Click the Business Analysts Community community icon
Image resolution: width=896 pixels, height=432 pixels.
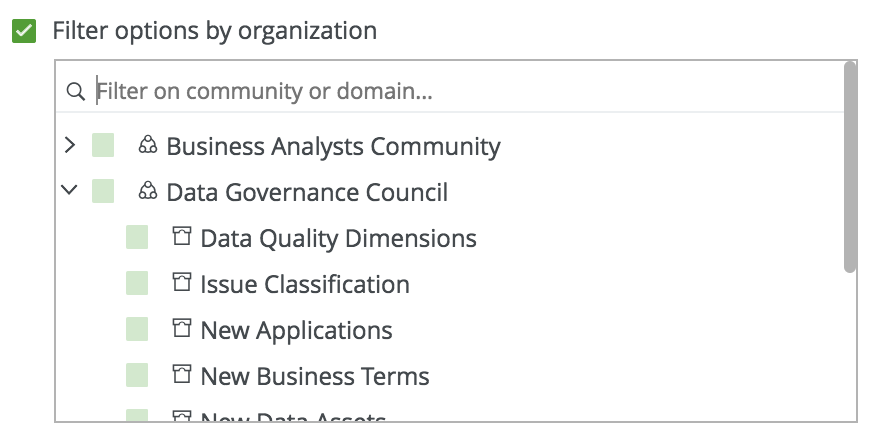pos(148,146)
